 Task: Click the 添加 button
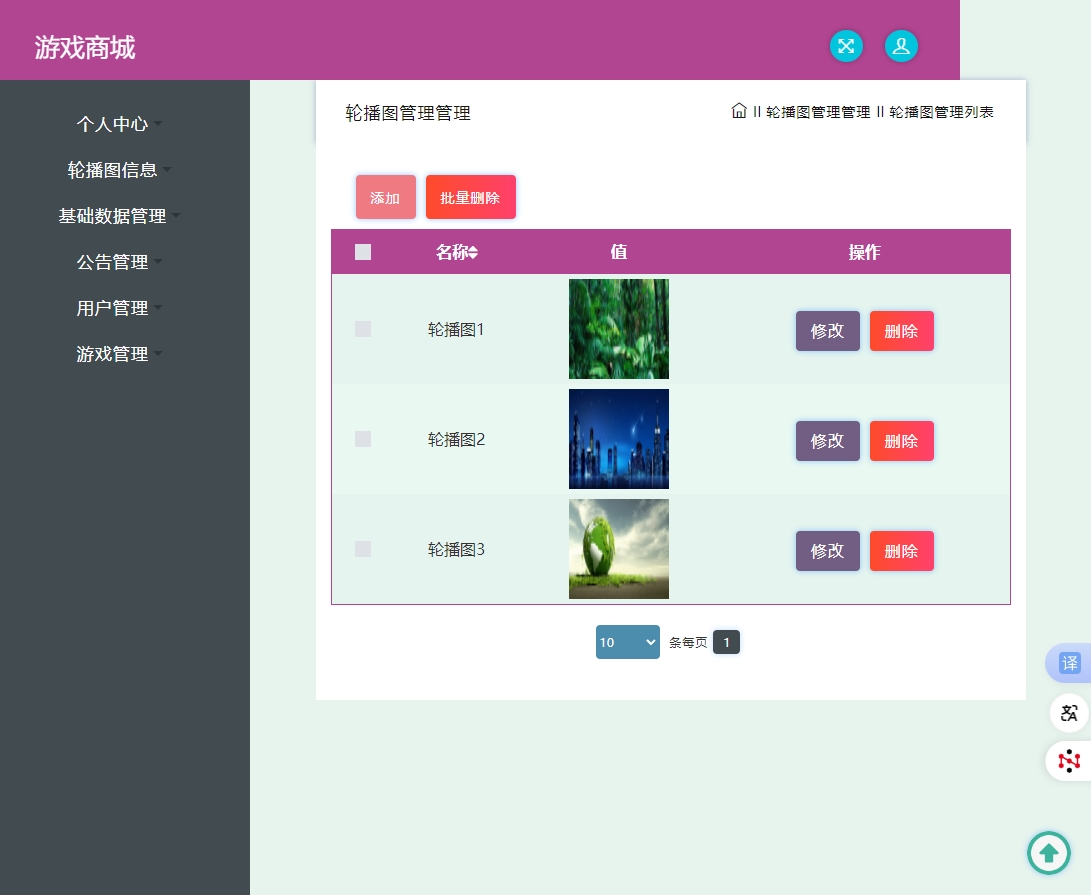[x=386, y=197]
